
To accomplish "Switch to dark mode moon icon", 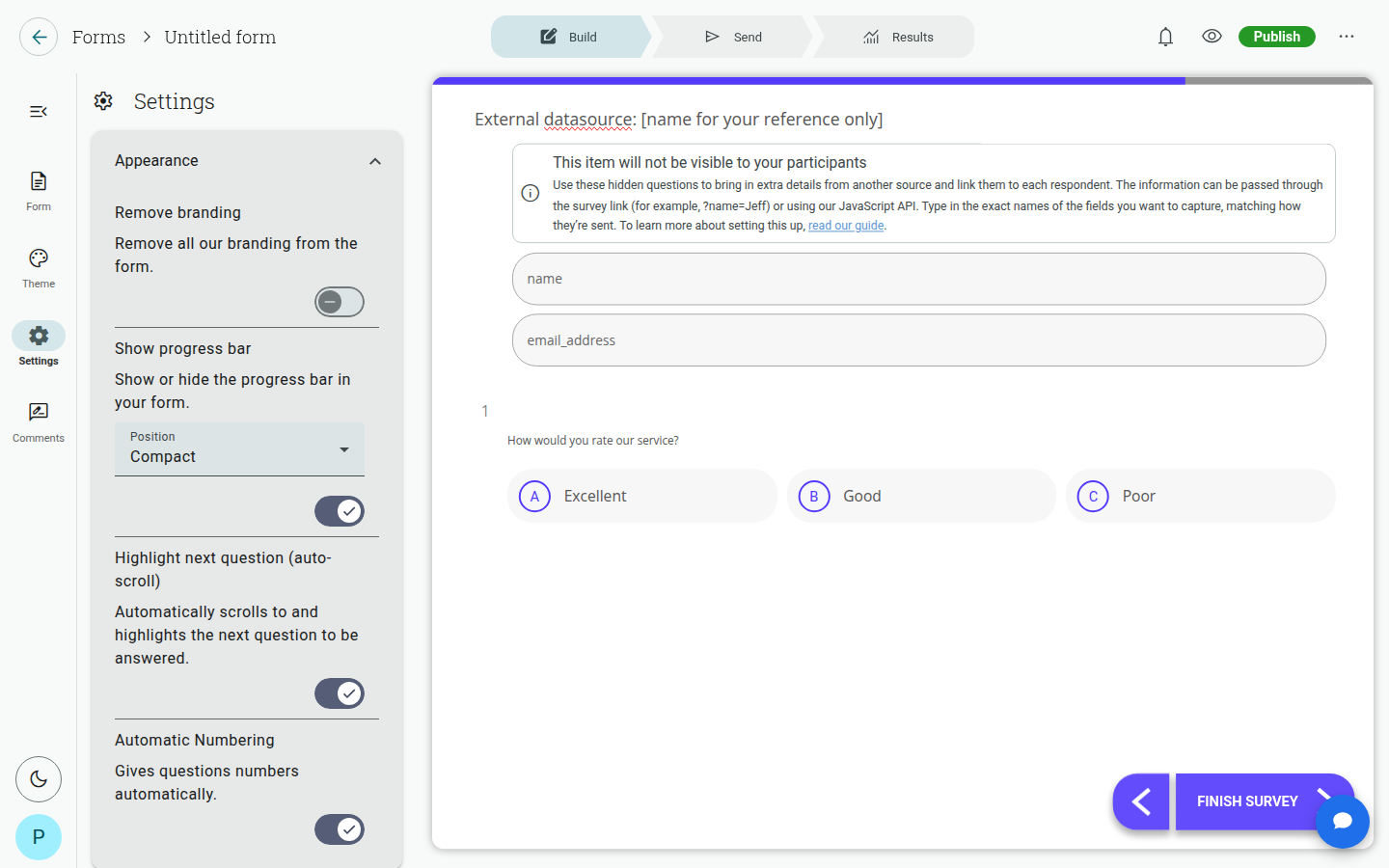I will 39,779.
